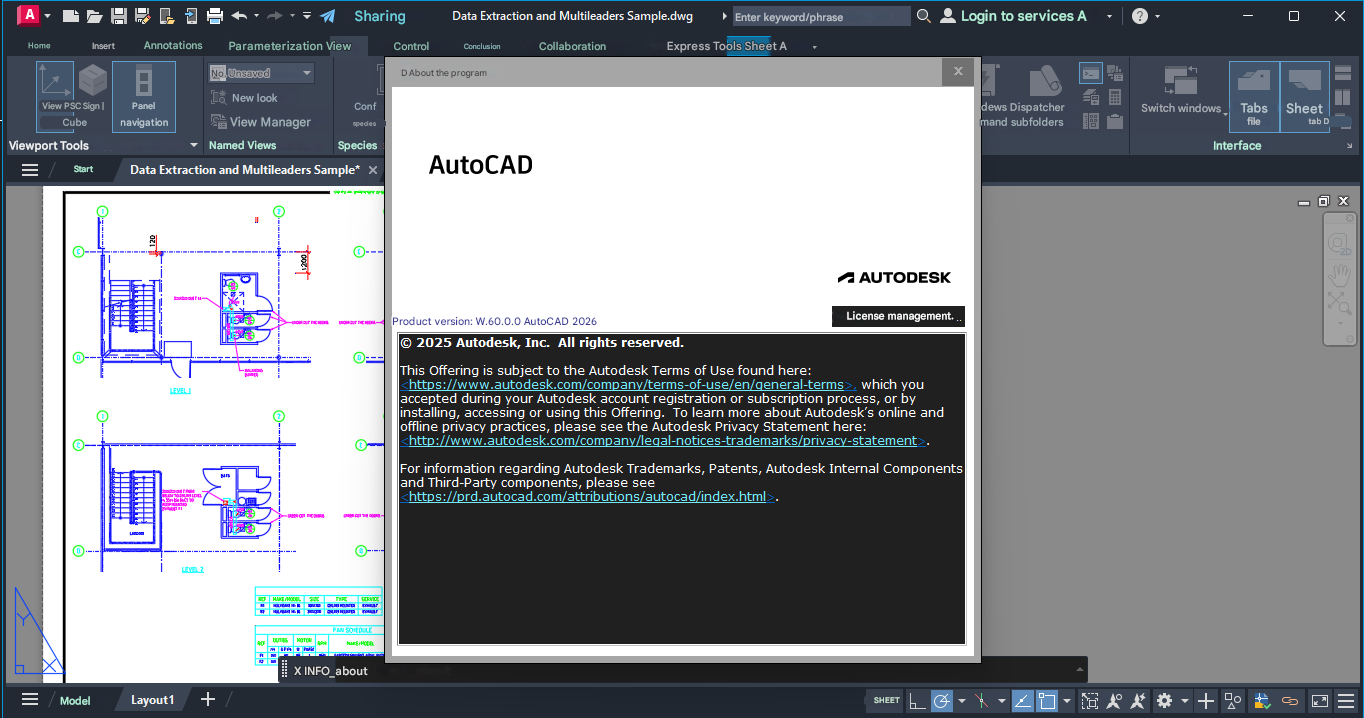Click the License management button
This screenshot has width=1364, height=718.
coord(898,316)
